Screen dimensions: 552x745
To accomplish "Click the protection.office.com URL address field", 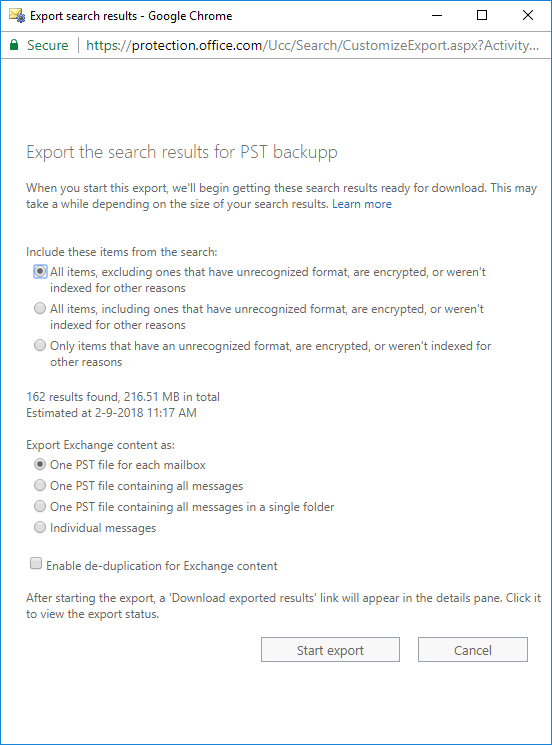I will [x=313, y=45].
